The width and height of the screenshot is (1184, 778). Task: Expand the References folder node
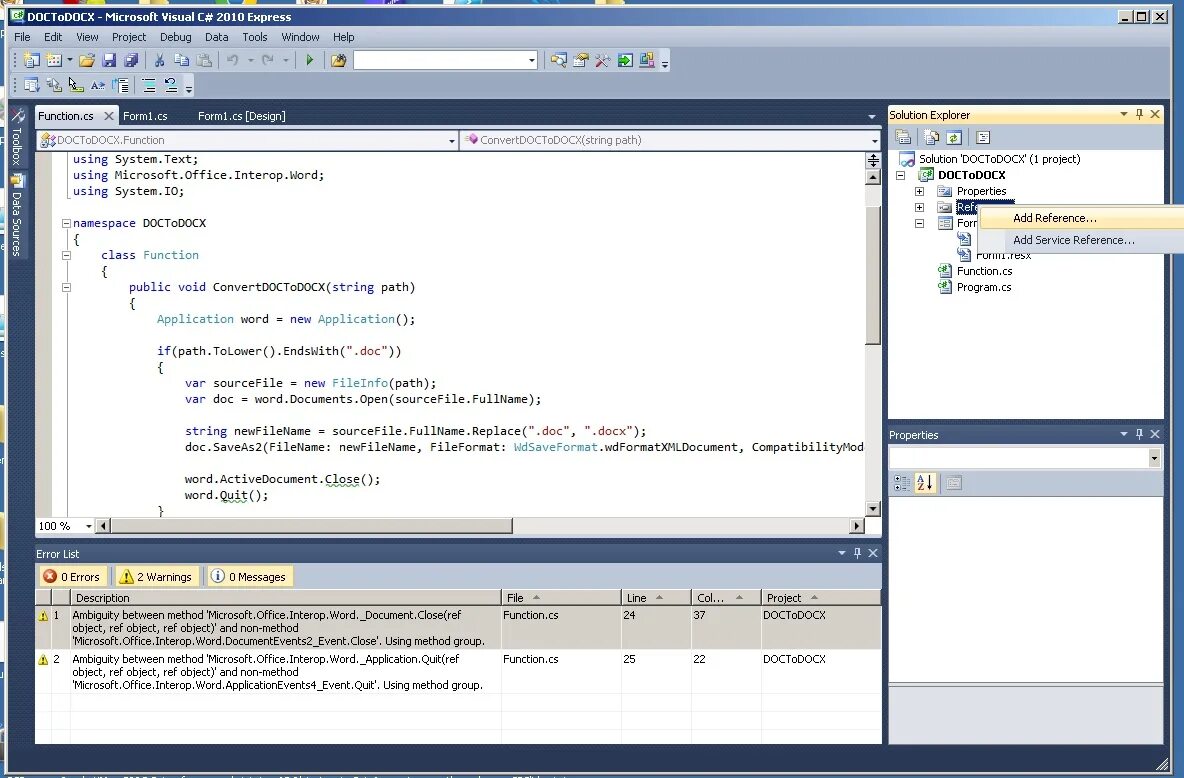click(x=919, y=207)
